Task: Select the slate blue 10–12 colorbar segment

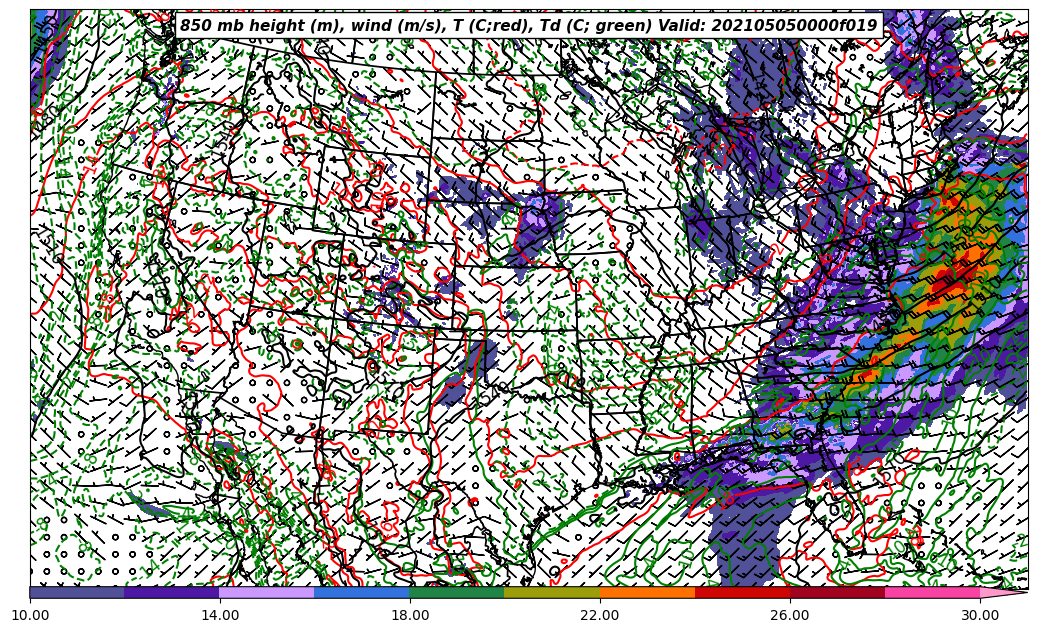Action: (x=77, y=592)
